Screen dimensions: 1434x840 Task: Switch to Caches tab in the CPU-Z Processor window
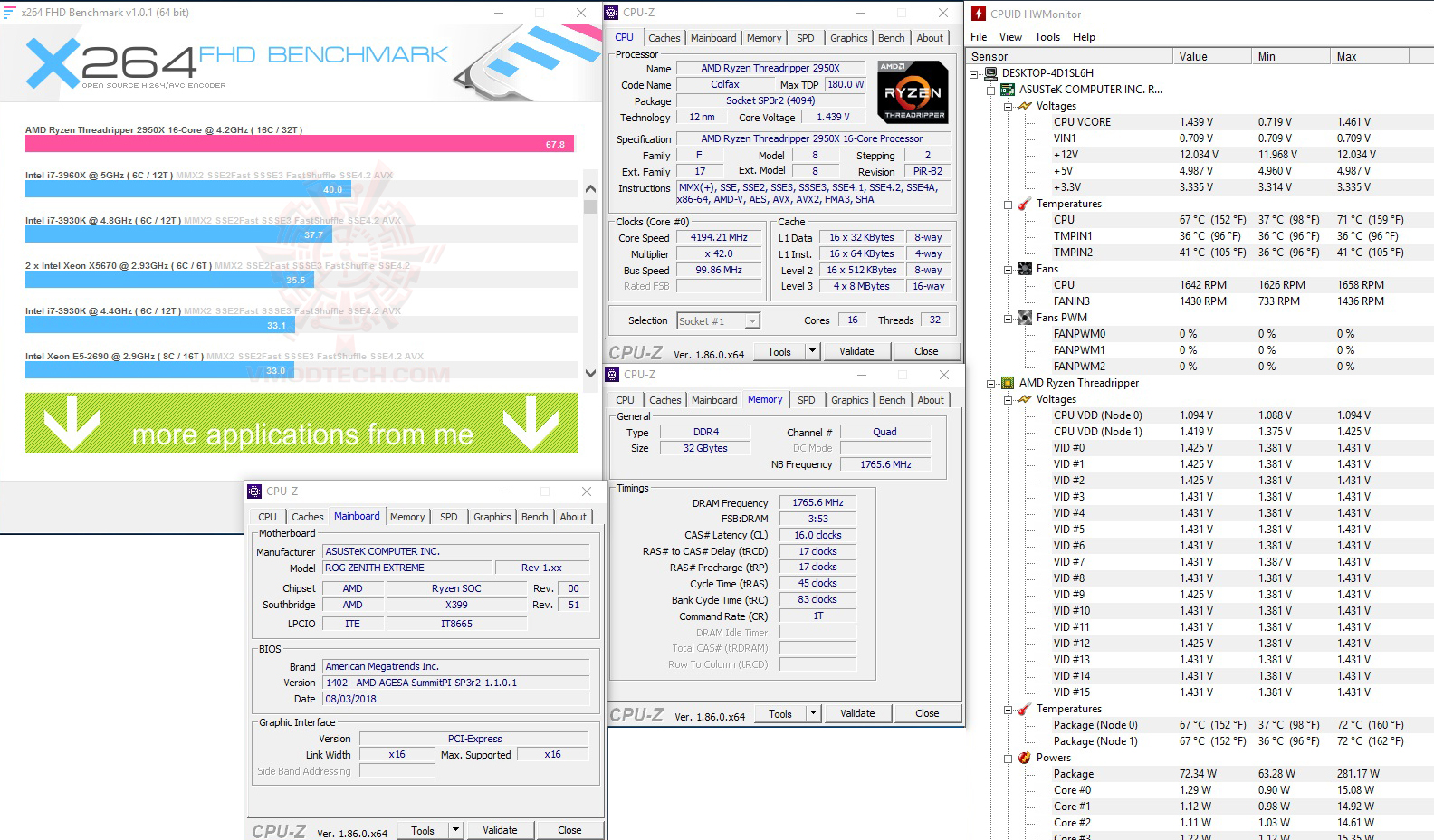click(664, 38)
